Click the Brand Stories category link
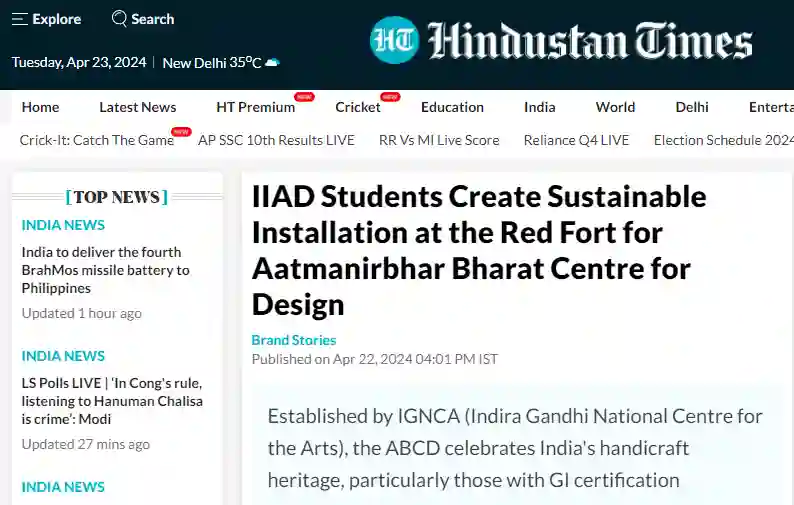 [x=294, y=340]
